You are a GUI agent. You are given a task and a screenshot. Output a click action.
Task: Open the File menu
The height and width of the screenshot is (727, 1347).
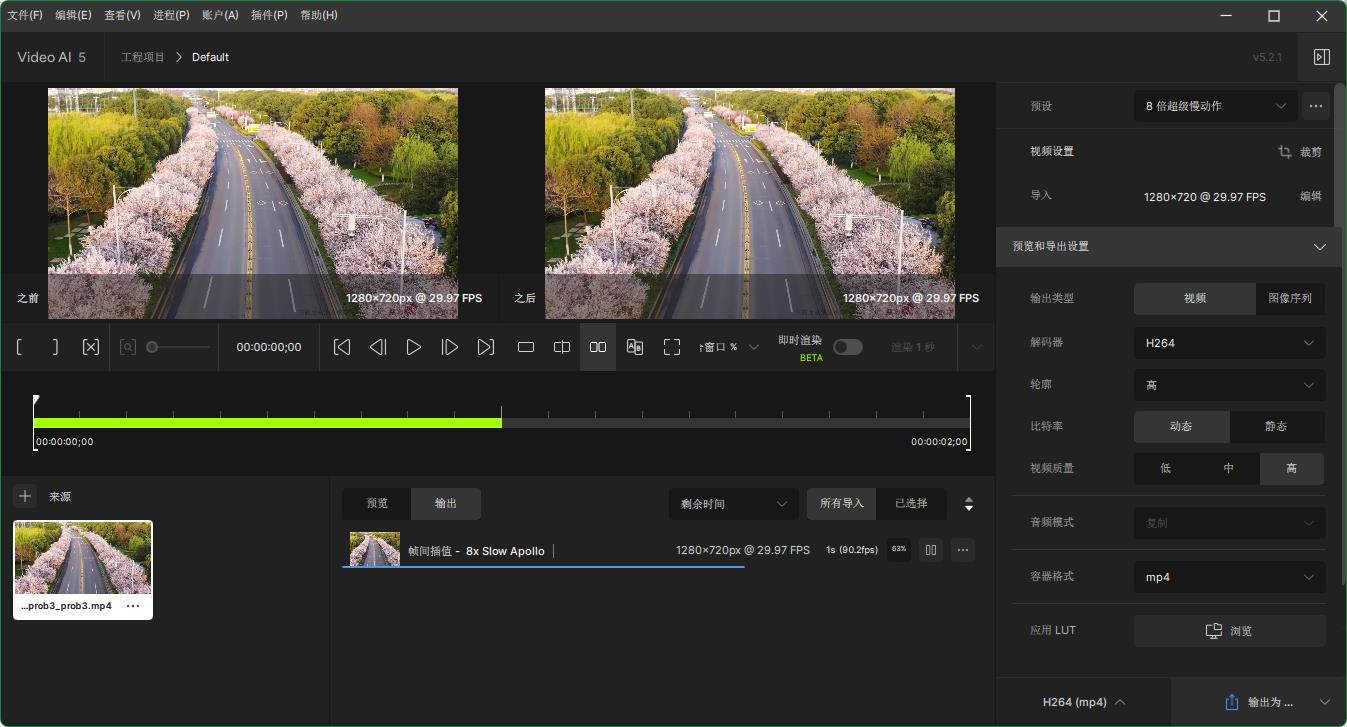click(x=25, y=15)
